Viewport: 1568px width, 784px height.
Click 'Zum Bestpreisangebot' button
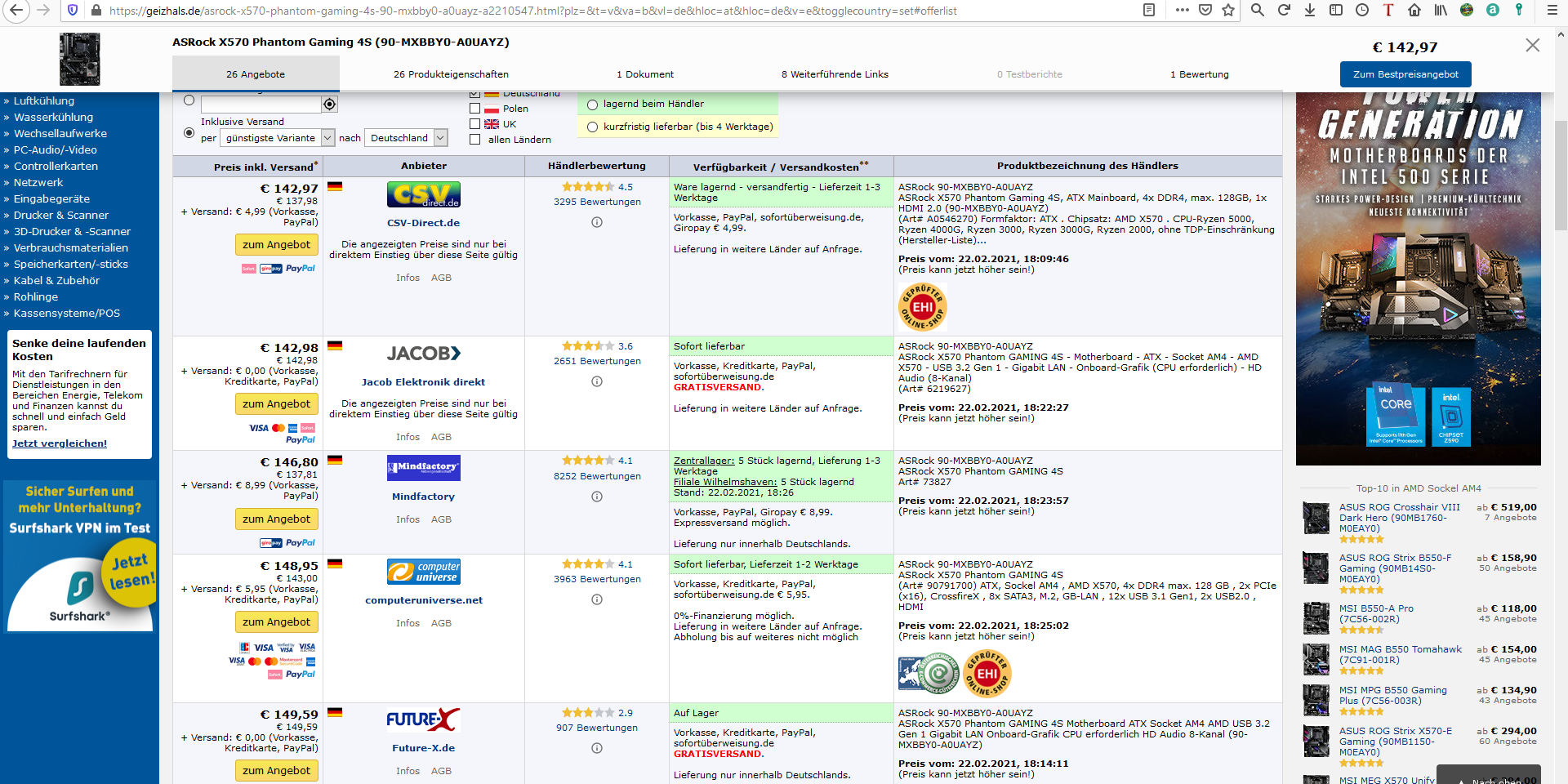point(1405,74)
